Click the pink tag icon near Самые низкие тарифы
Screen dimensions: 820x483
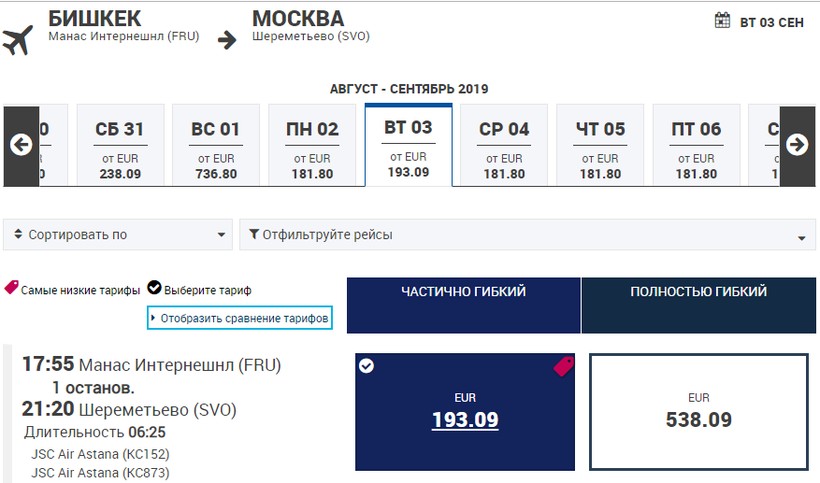[12, 287]
